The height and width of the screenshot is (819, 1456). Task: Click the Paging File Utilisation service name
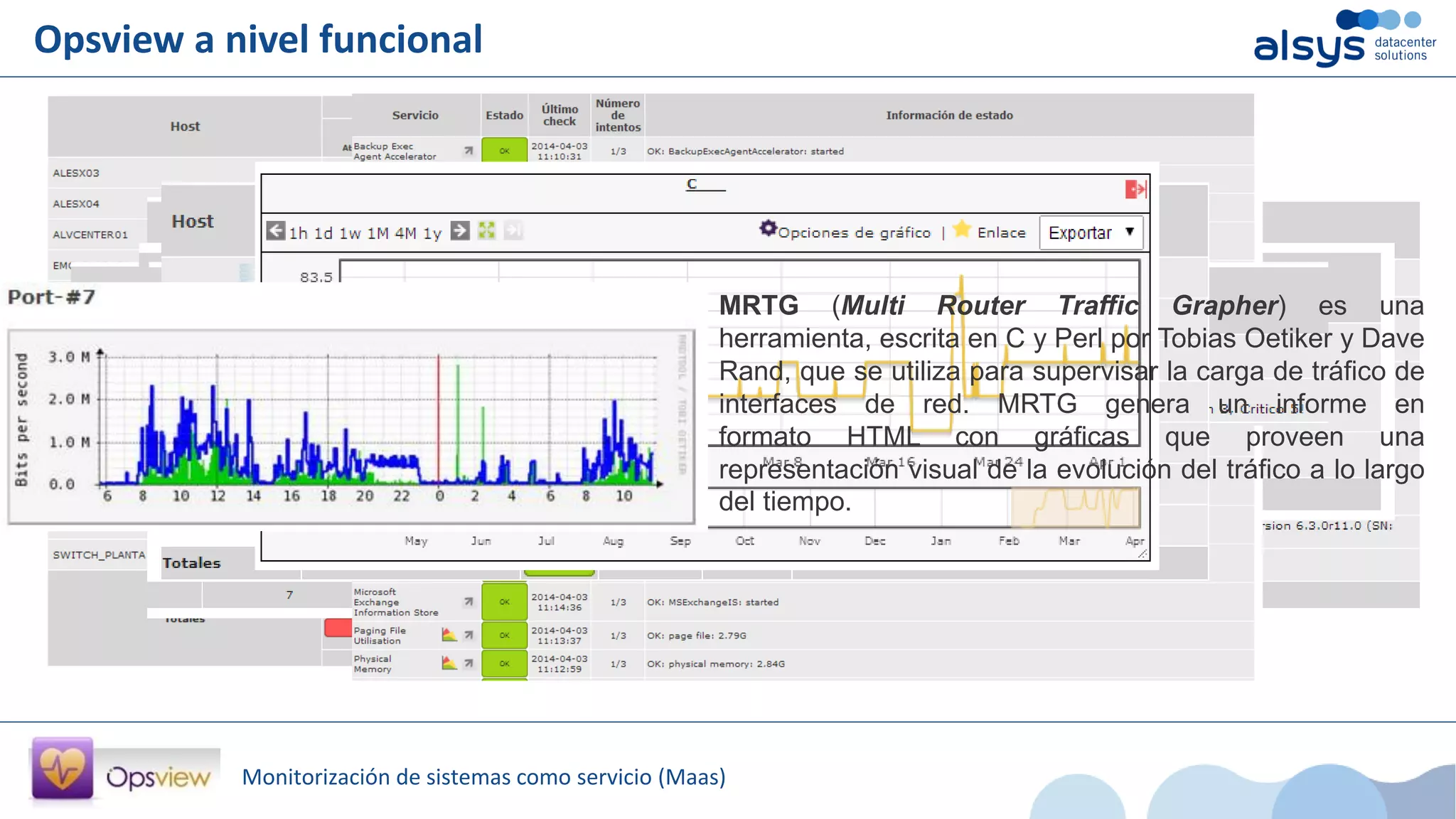(x=380, y=636)
